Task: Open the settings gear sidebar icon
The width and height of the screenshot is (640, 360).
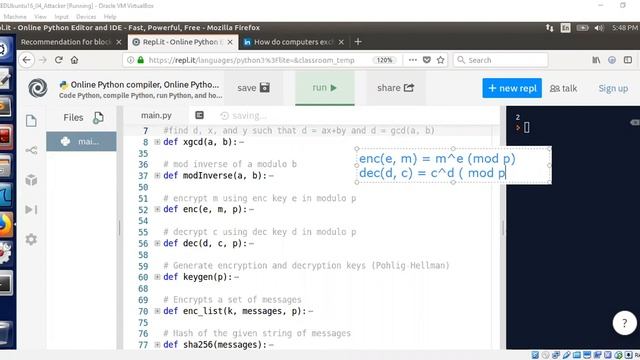Action: [x=31, y=239]
